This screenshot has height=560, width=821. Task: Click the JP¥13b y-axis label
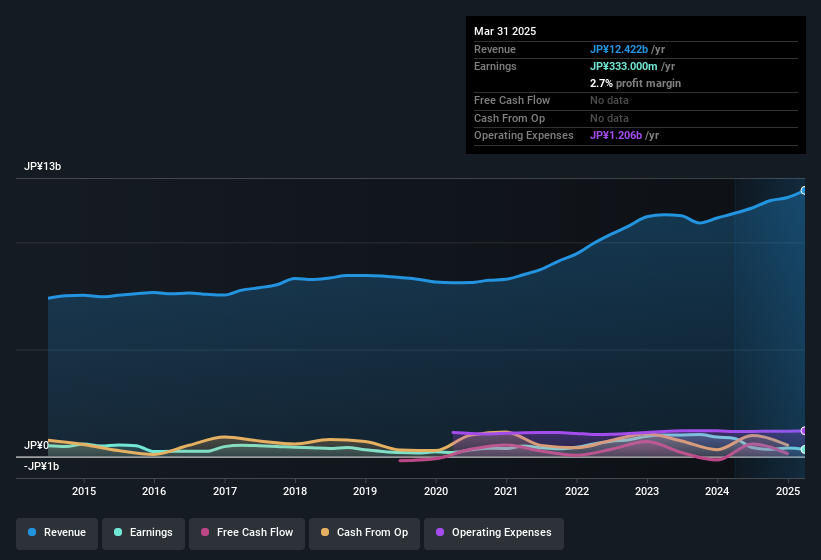pyautogui.click(x=42, y=166)
